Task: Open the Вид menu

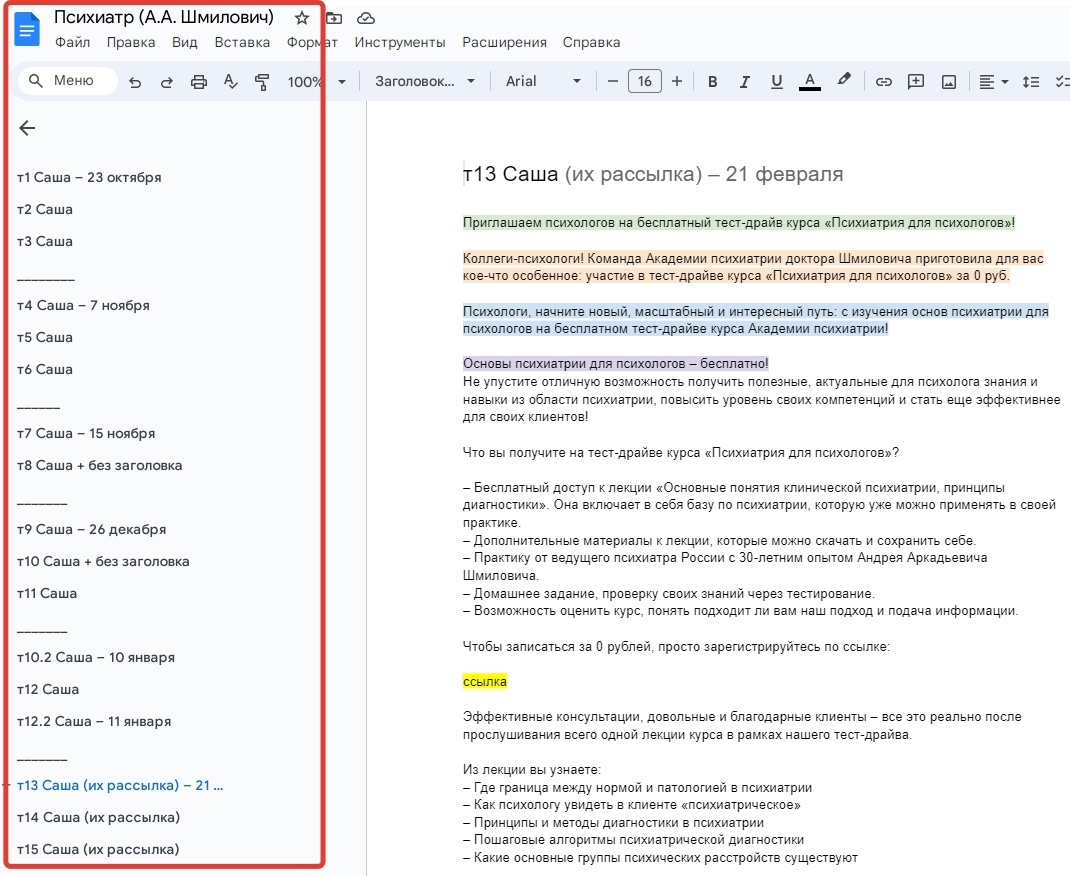Action: pyautogui.click(x=184, y=42)
